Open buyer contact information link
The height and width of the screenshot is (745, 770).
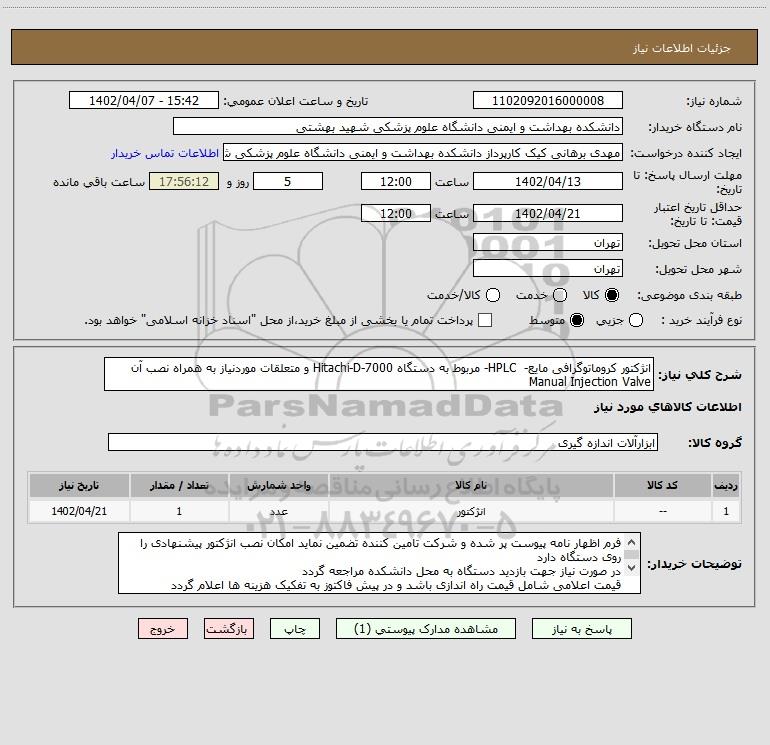tap(165, 153)
